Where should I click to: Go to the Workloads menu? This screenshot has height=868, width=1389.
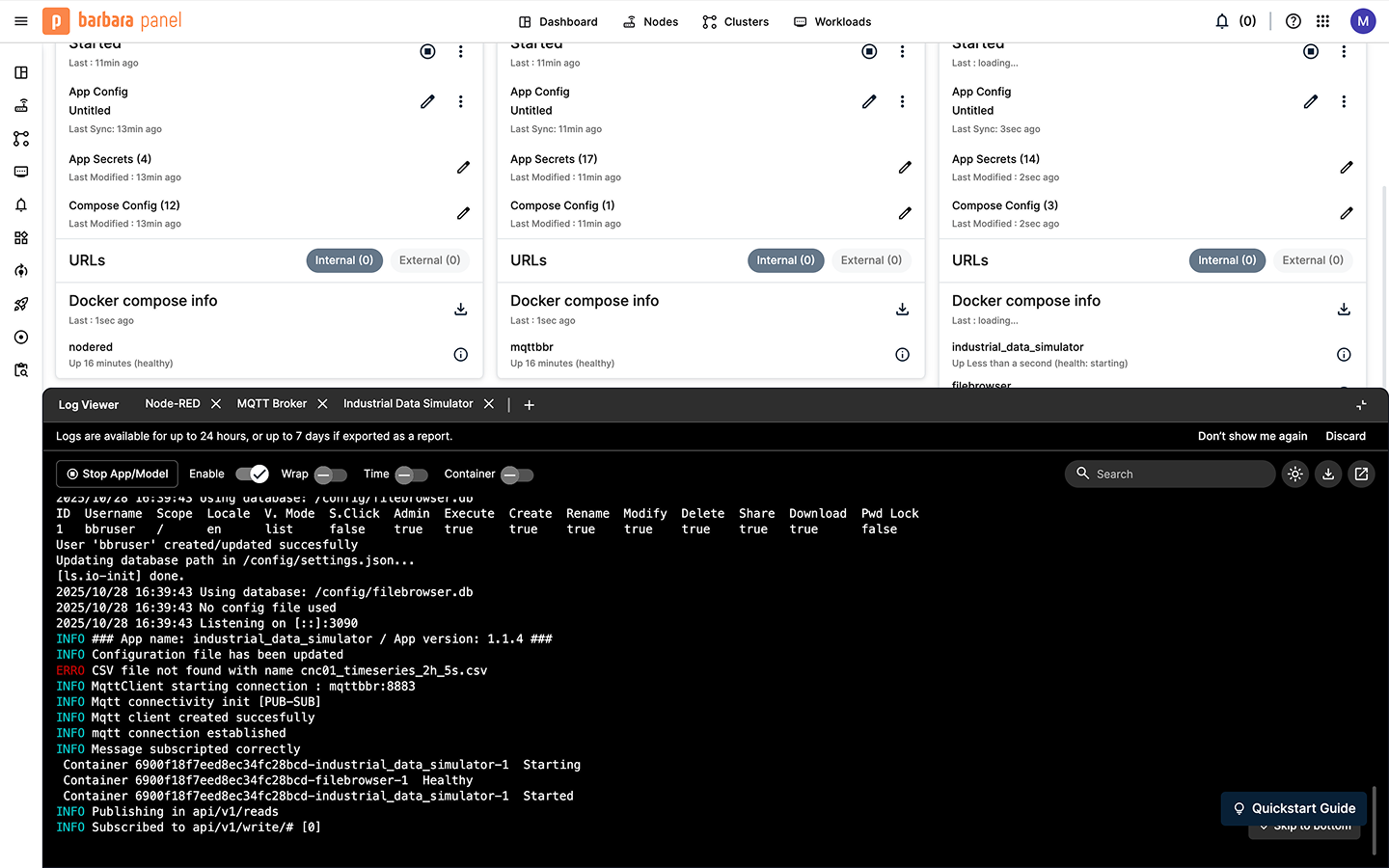832,21
